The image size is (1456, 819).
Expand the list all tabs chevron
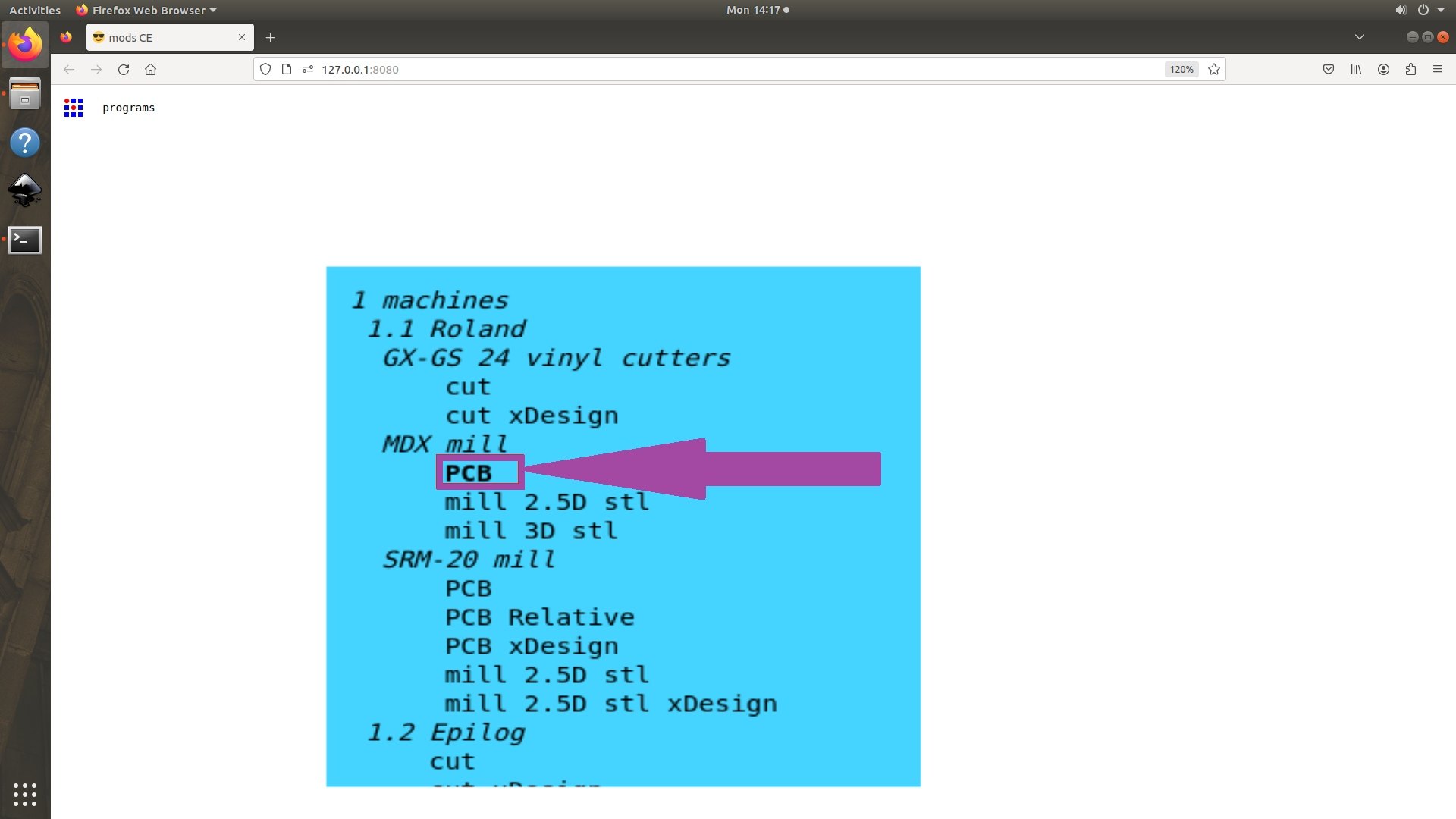pos(1360,37)
